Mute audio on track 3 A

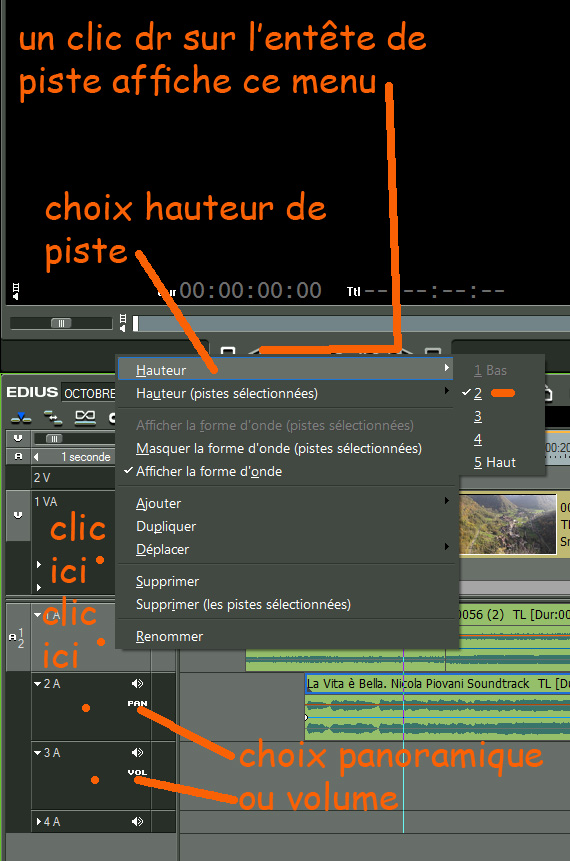tap(137, 753)
